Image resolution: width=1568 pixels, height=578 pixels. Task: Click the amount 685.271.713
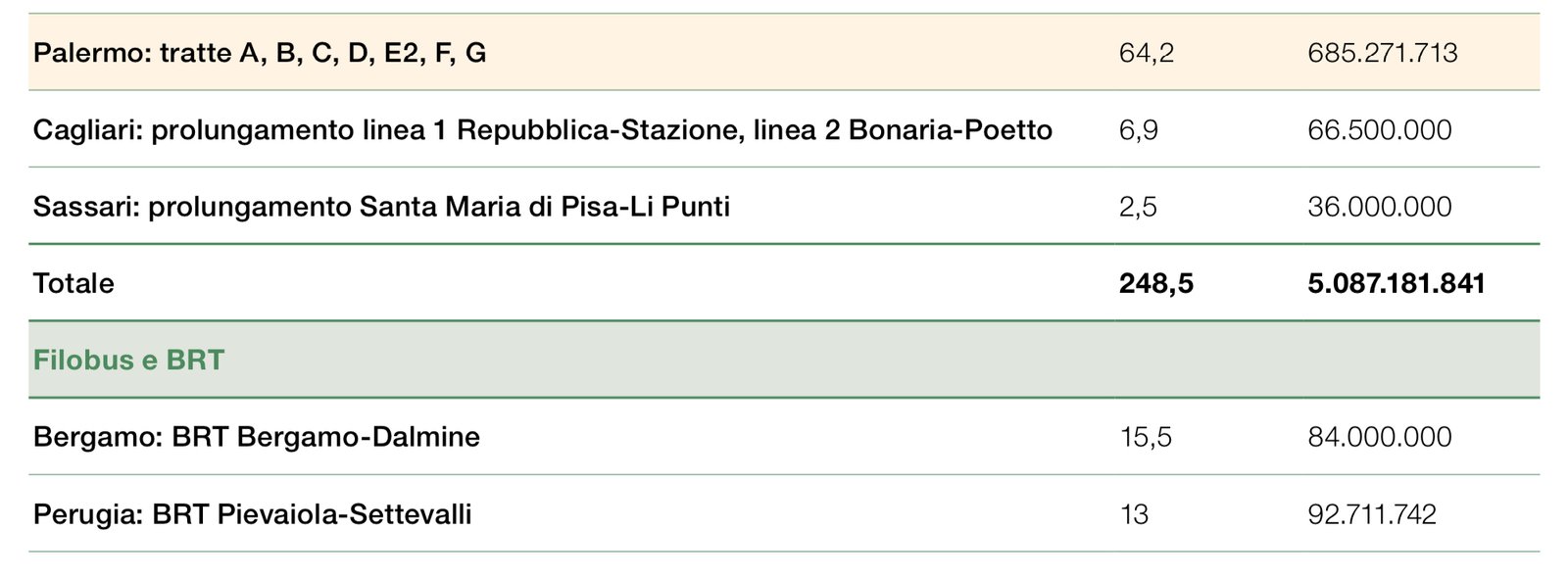click(1382, 53)
